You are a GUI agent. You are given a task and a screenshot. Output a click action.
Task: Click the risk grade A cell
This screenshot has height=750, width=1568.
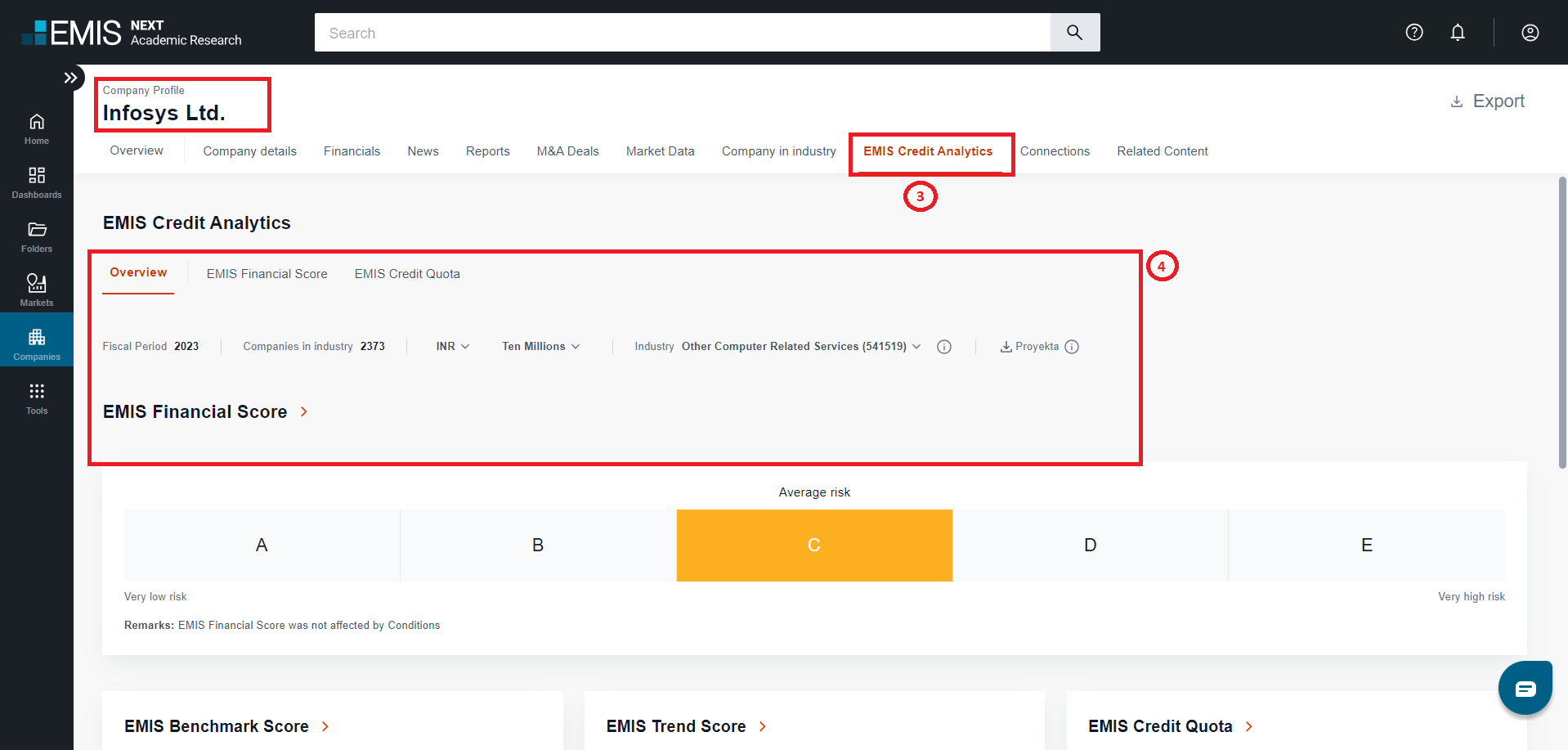pos(262,546)
